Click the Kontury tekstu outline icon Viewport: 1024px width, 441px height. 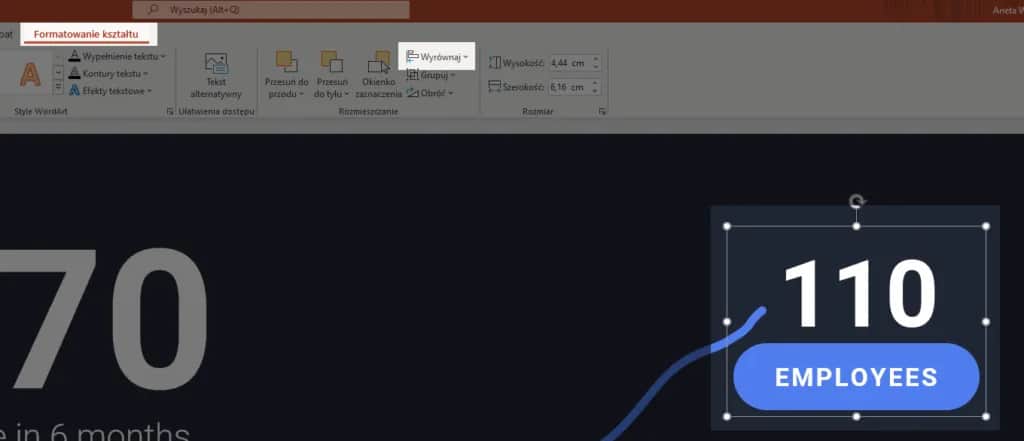pos(74,73)
